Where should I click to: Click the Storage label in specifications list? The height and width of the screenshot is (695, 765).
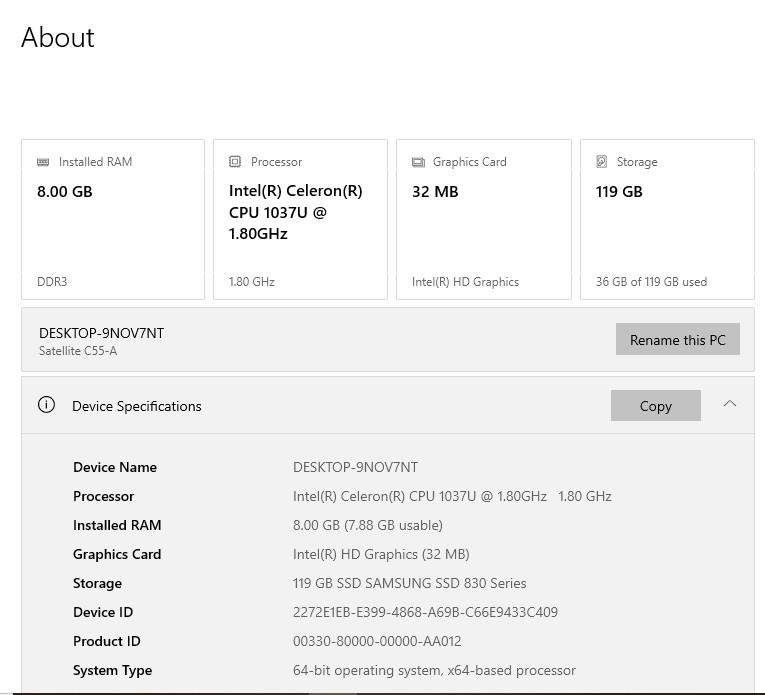(x=98, y=583)
